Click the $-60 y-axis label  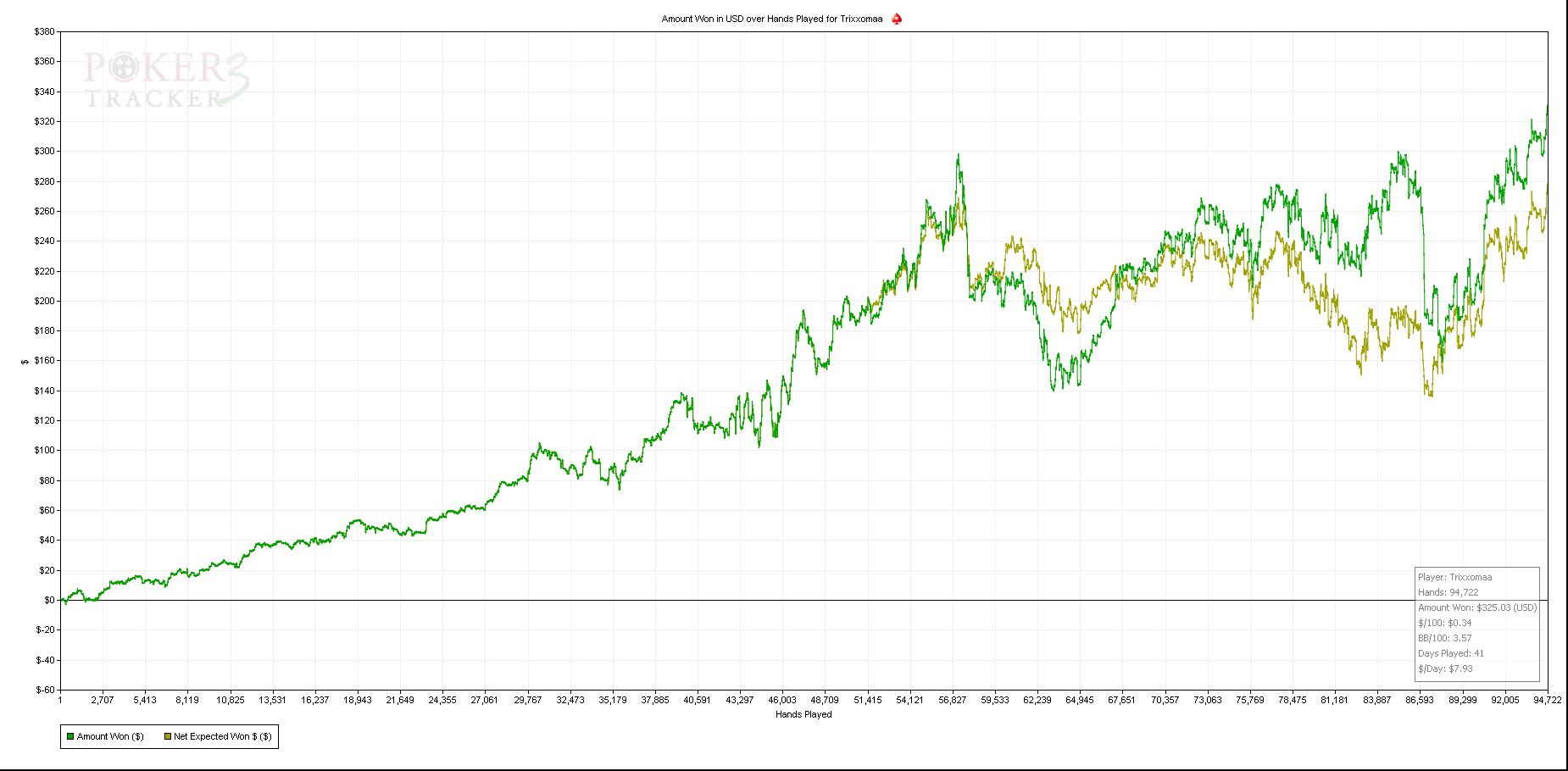(45, 690)
